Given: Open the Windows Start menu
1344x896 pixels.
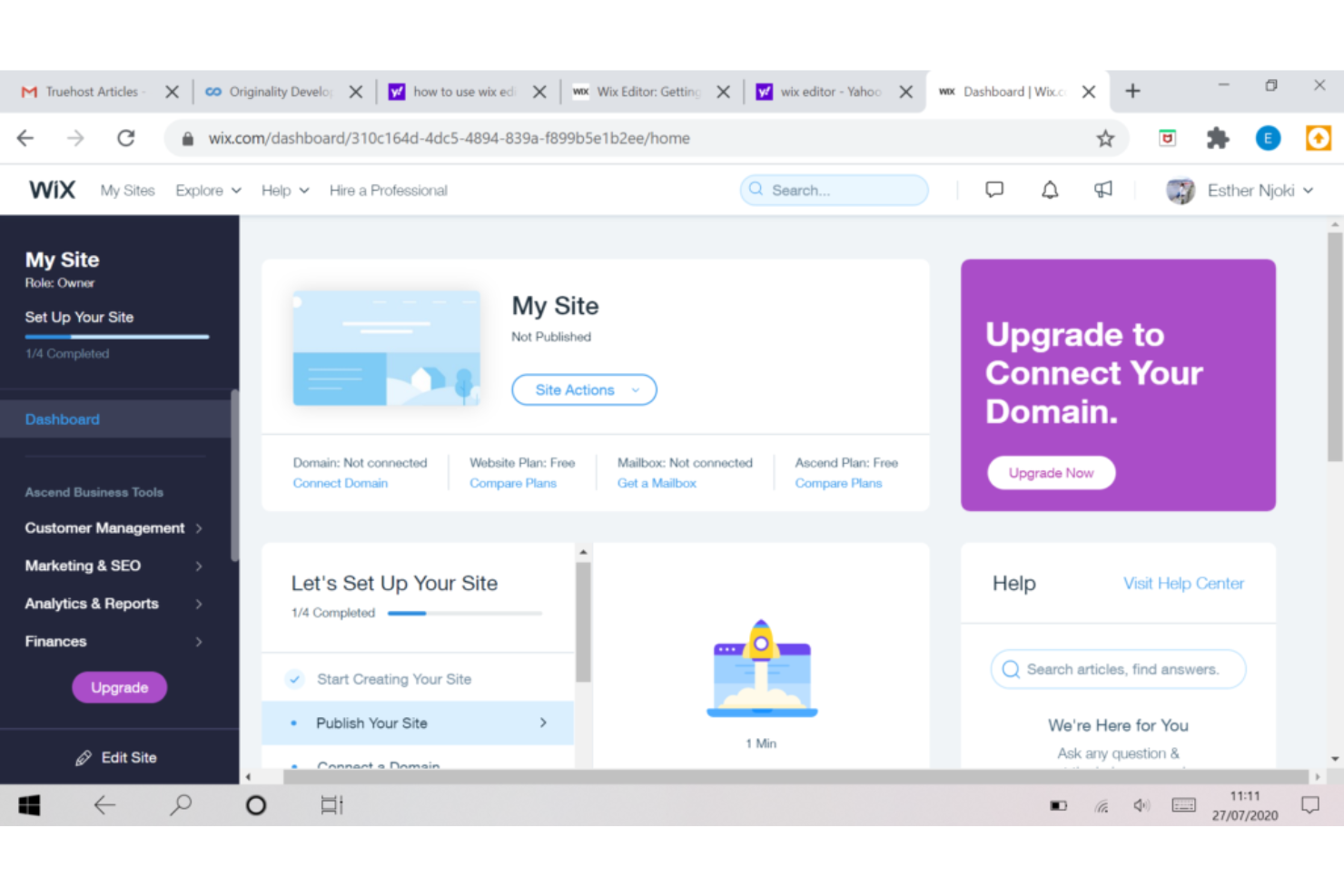Looking at the screenshot, I should coord(29,805).
